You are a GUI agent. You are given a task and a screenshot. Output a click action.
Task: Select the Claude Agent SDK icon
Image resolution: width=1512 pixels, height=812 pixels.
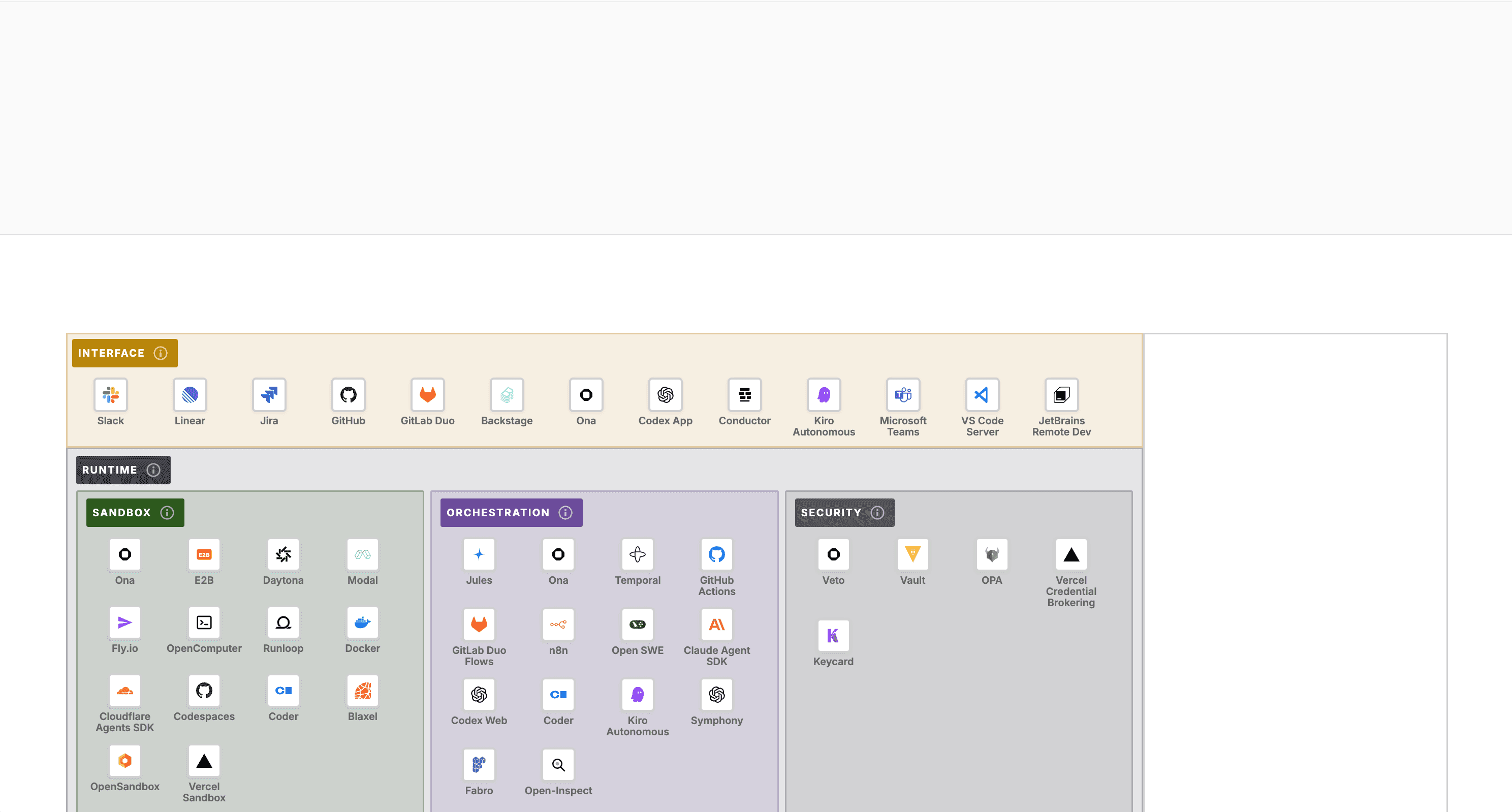tap(716, 623)
